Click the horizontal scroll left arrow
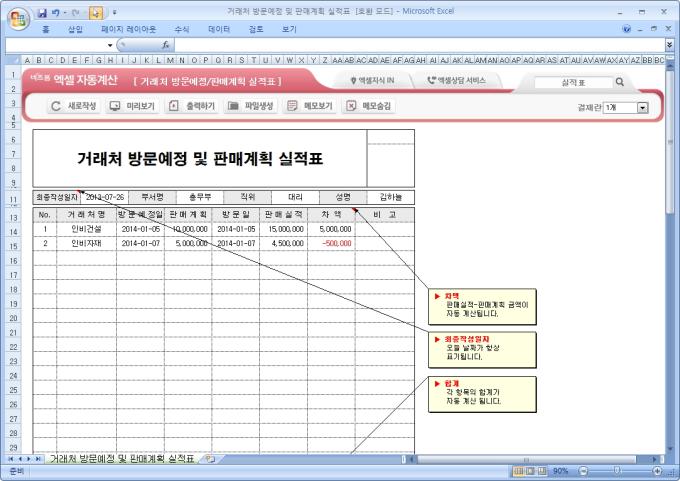 [412, 459]
